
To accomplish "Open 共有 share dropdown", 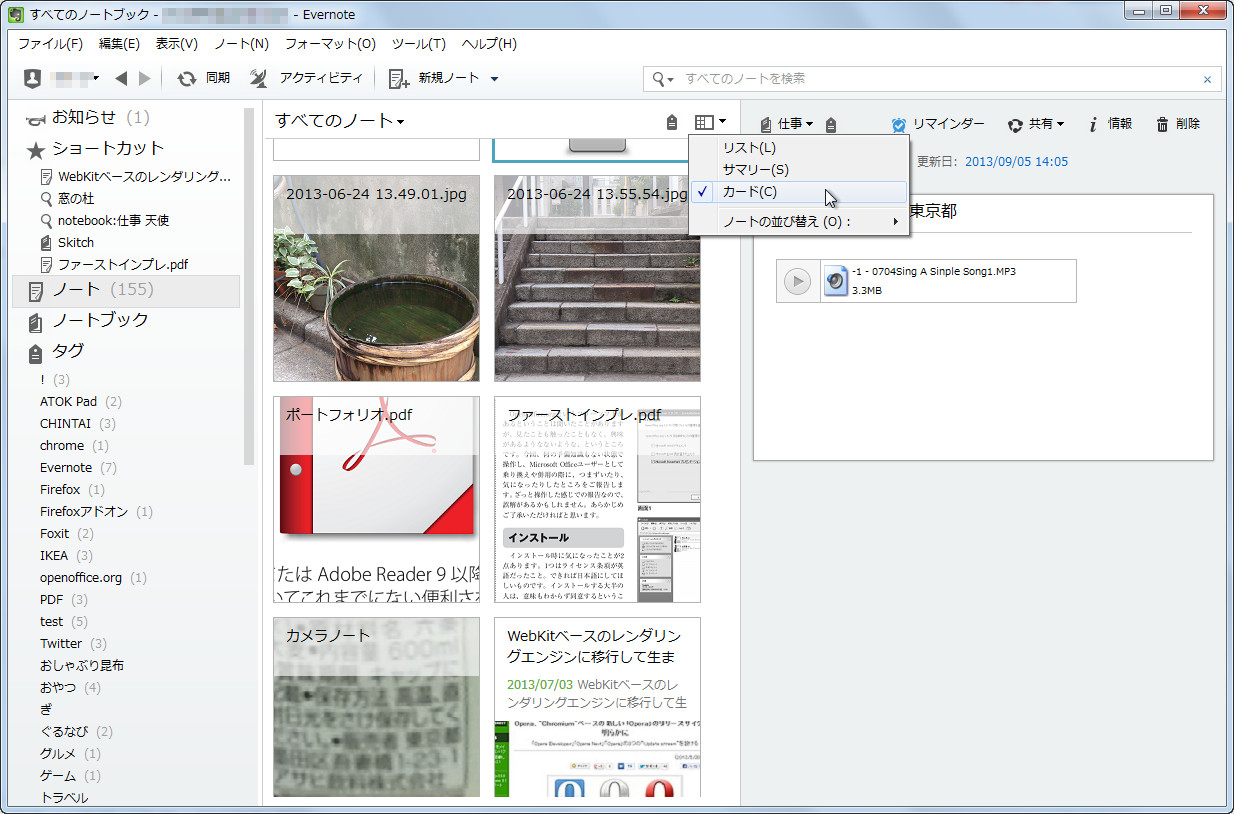I will 1035,124.
